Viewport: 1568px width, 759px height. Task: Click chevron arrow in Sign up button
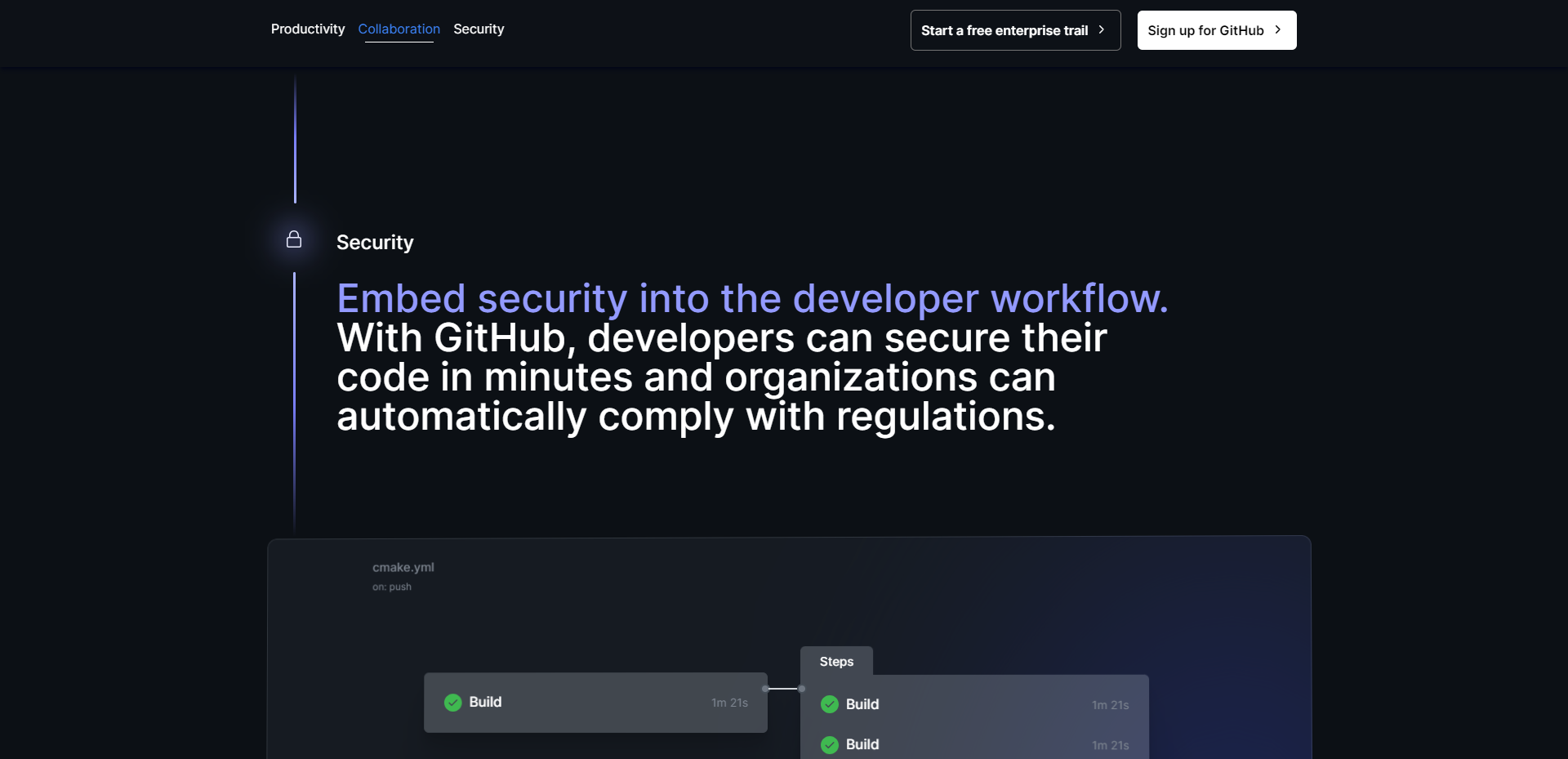point(1278,29)
